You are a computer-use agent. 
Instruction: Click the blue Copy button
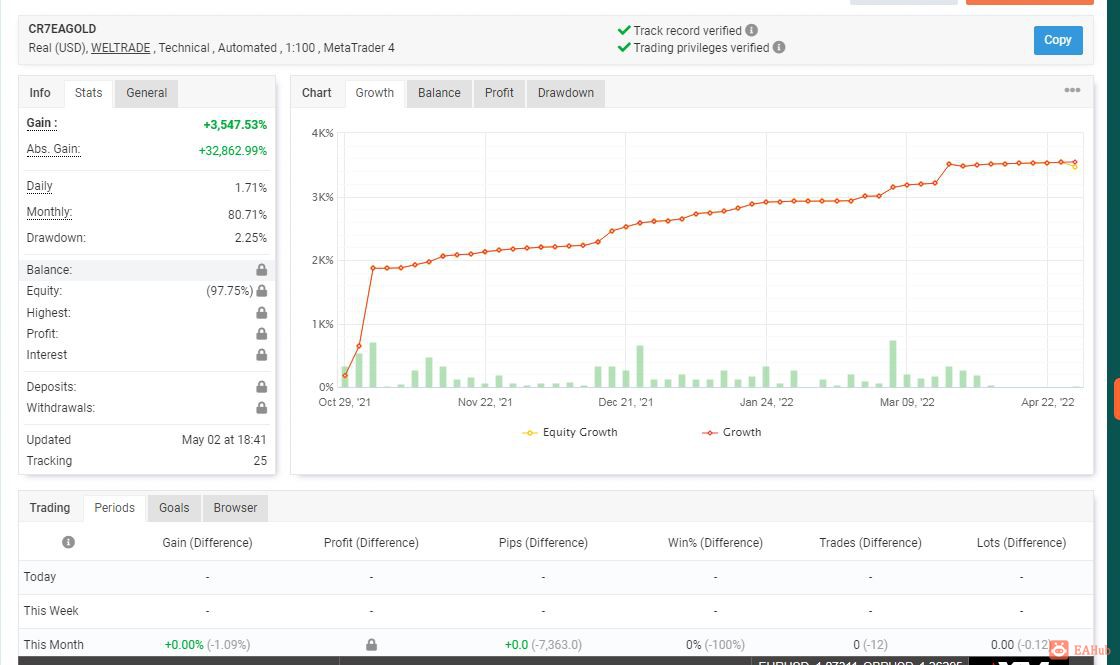(1058, 40)
